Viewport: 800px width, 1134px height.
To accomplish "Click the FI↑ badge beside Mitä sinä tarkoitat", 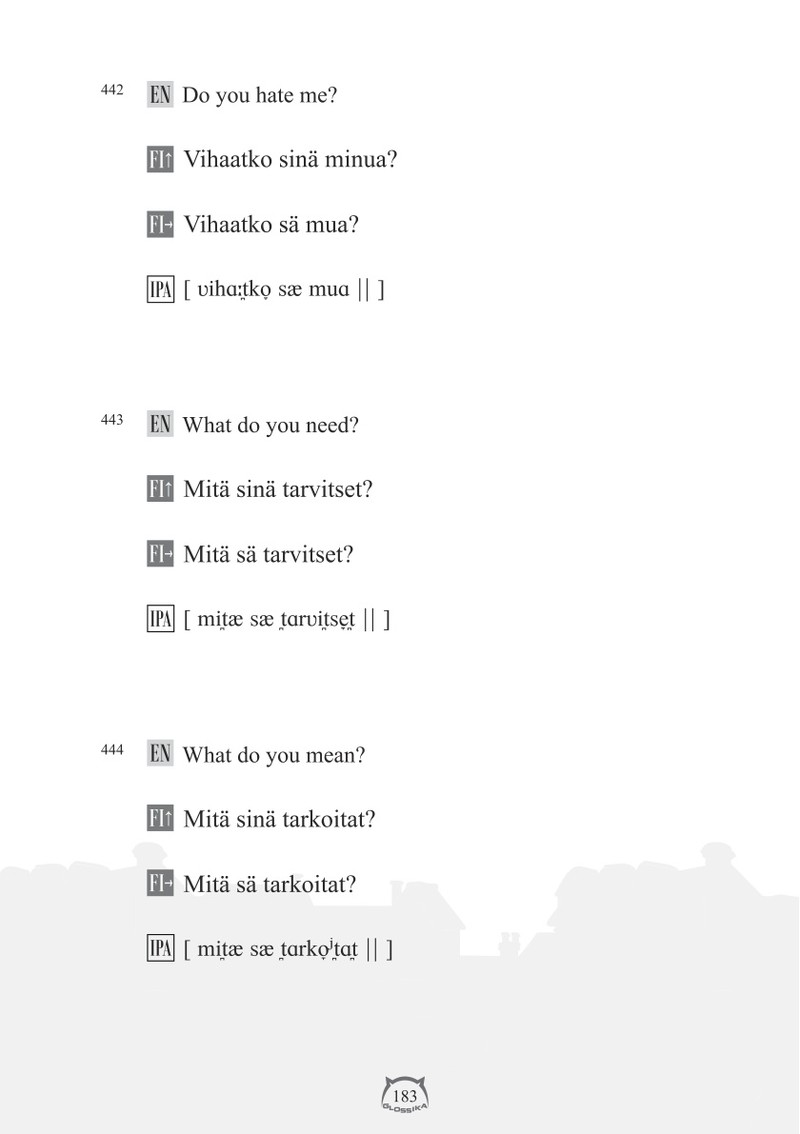I will click(x=160, y=819).
